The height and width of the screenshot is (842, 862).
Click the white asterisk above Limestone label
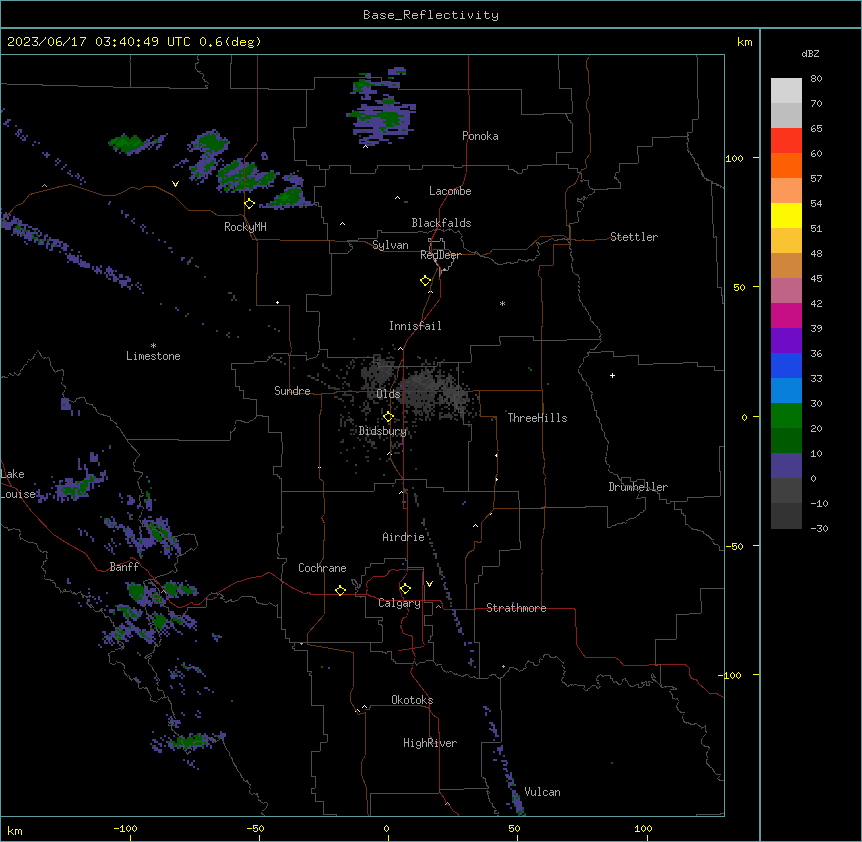click(x=153, y=346)
